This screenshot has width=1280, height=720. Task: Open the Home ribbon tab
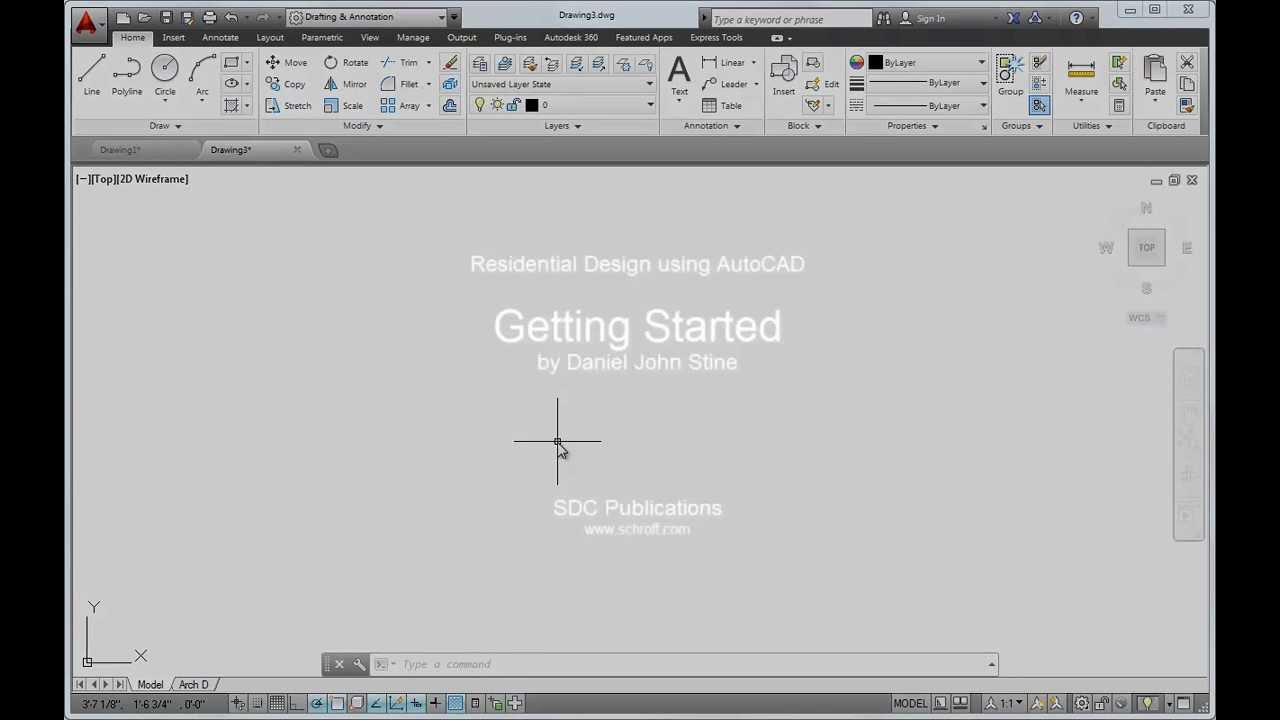pos(133,37)
